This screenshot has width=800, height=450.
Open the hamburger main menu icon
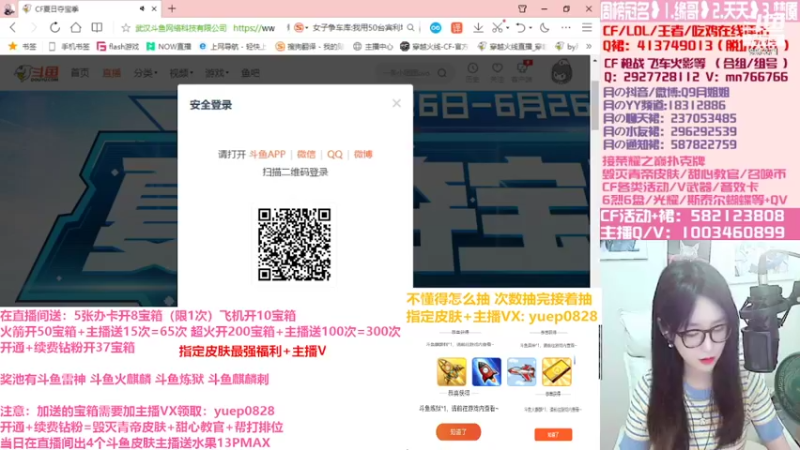[x=587, y=28]
